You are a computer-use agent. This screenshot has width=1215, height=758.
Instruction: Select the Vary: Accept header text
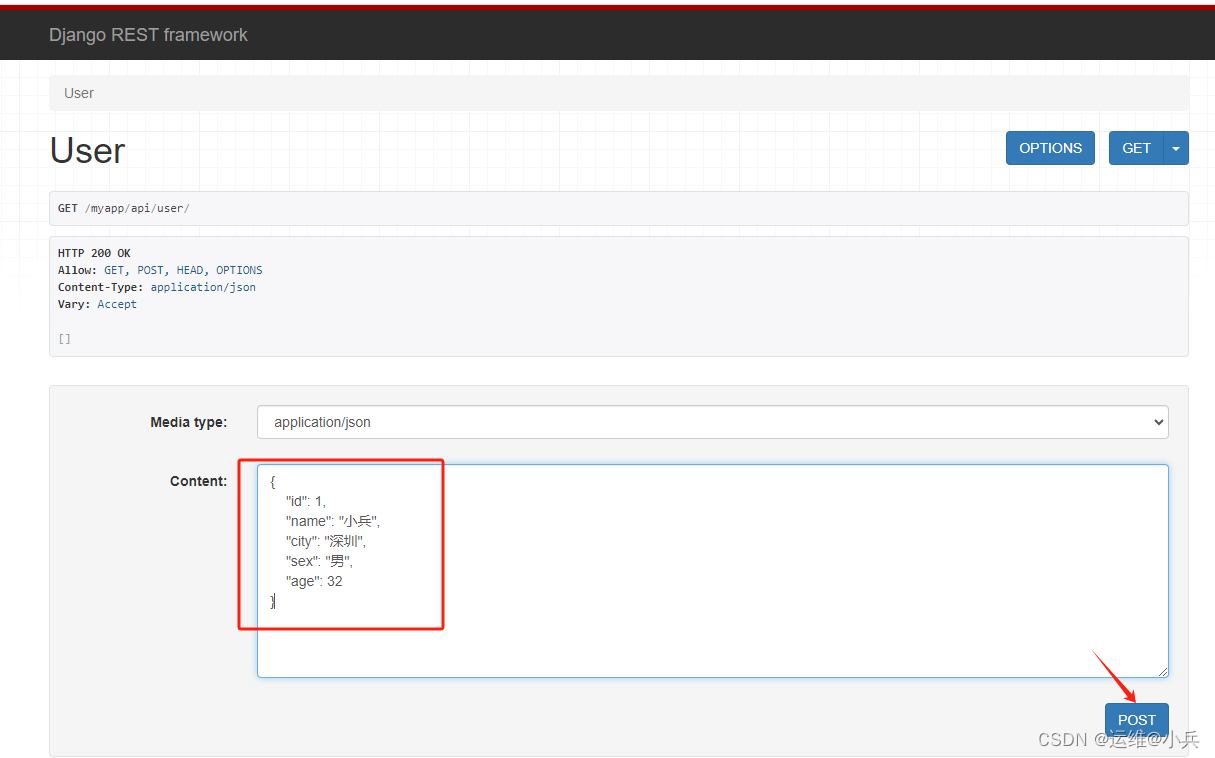[x=97, y=304]
